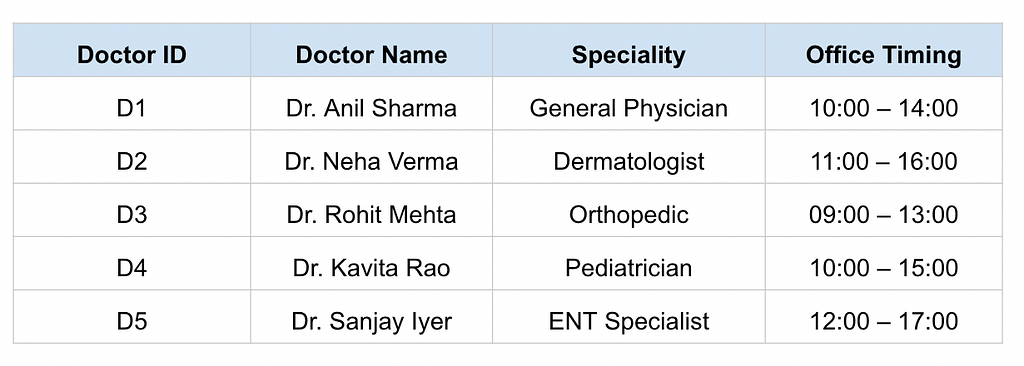Screen dimensions: 1024x366
Task: Select the Dr. Kavita Rao cell
Action: point(372,263)
